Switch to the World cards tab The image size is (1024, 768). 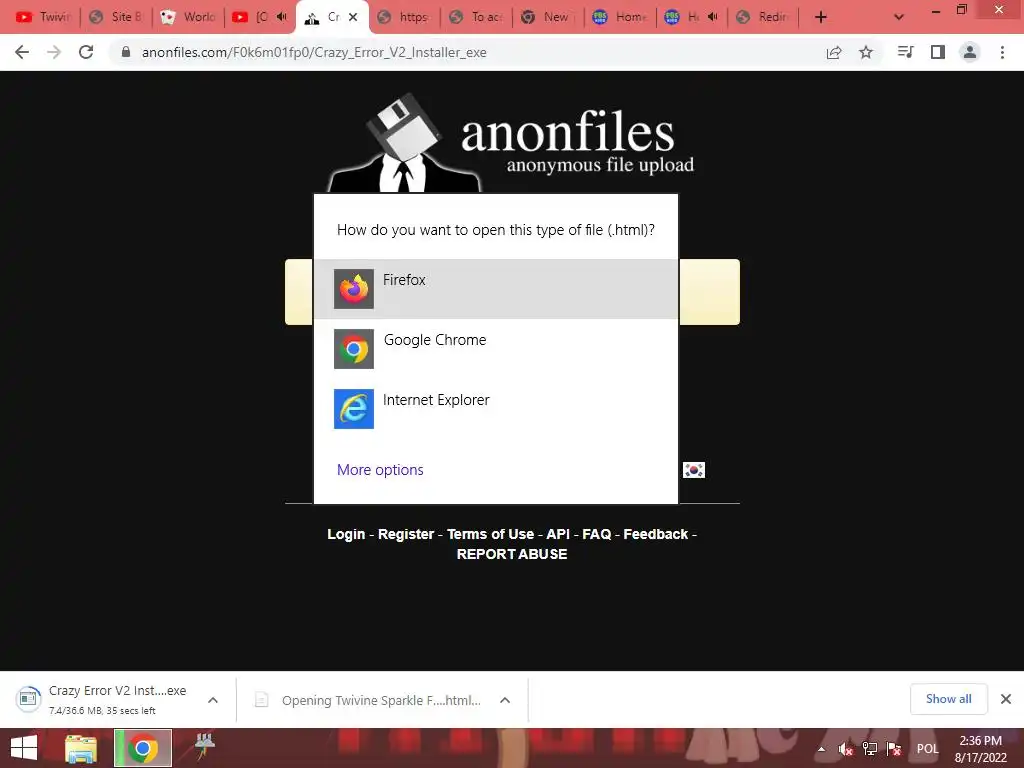pyautogui.click(x=188, y=17)
